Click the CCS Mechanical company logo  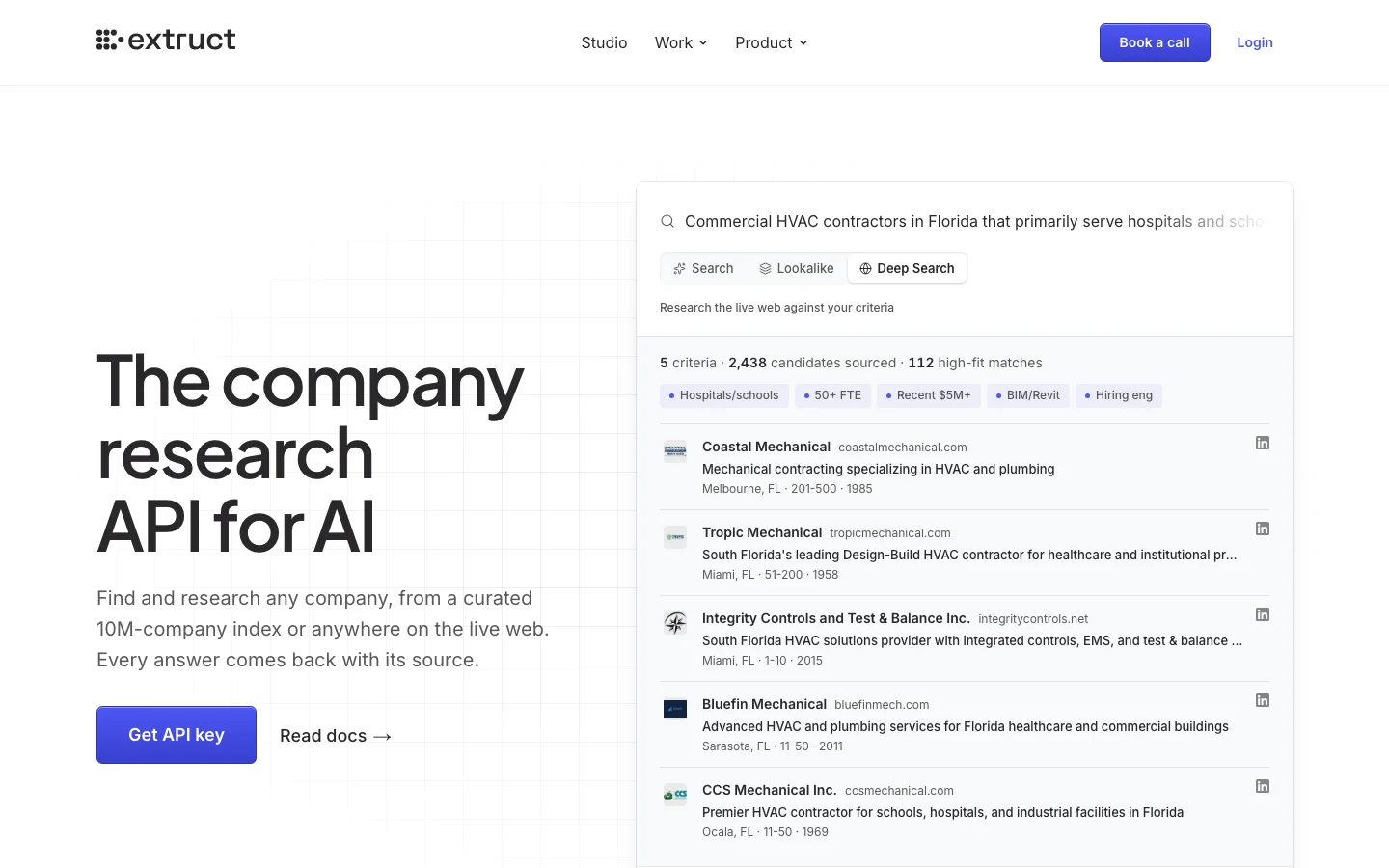(x=675, y=795)
